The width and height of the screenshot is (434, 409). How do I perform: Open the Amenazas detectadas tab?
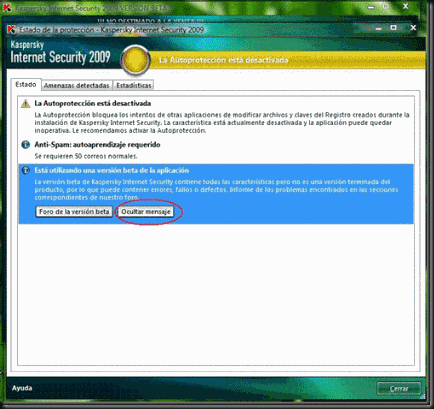pyautogui.click(x=77, y=86)
